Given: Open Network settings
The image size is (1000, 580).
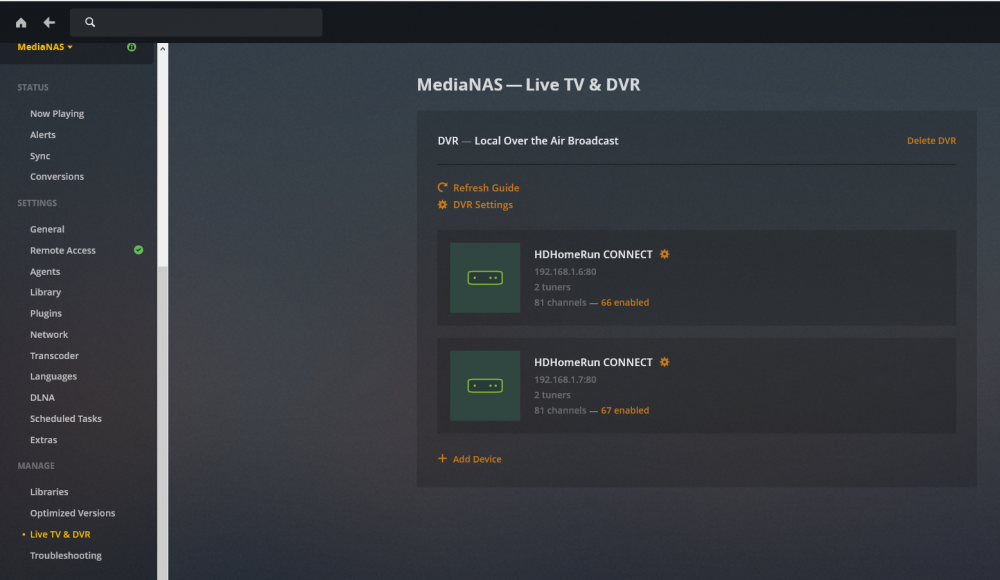Looking at the screenshot, I should 48,334.
